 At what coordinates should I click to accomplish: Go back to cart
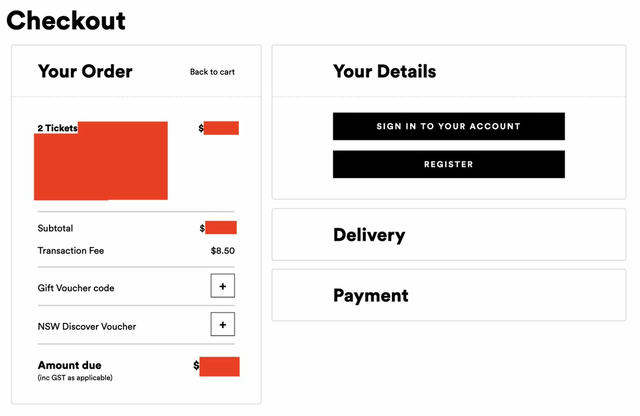tap(212, 72)
